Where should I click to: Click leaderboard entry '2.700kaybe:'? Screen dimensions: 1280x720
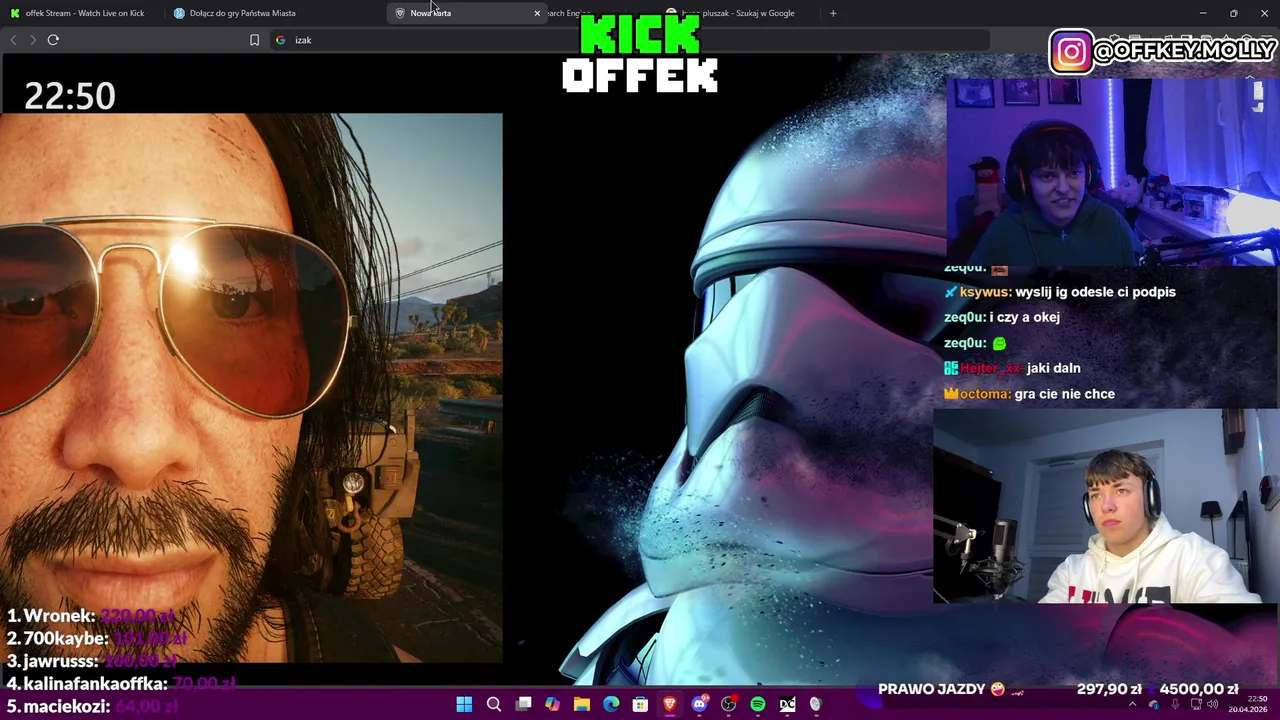pyautogui.click(x=57, y=638)
